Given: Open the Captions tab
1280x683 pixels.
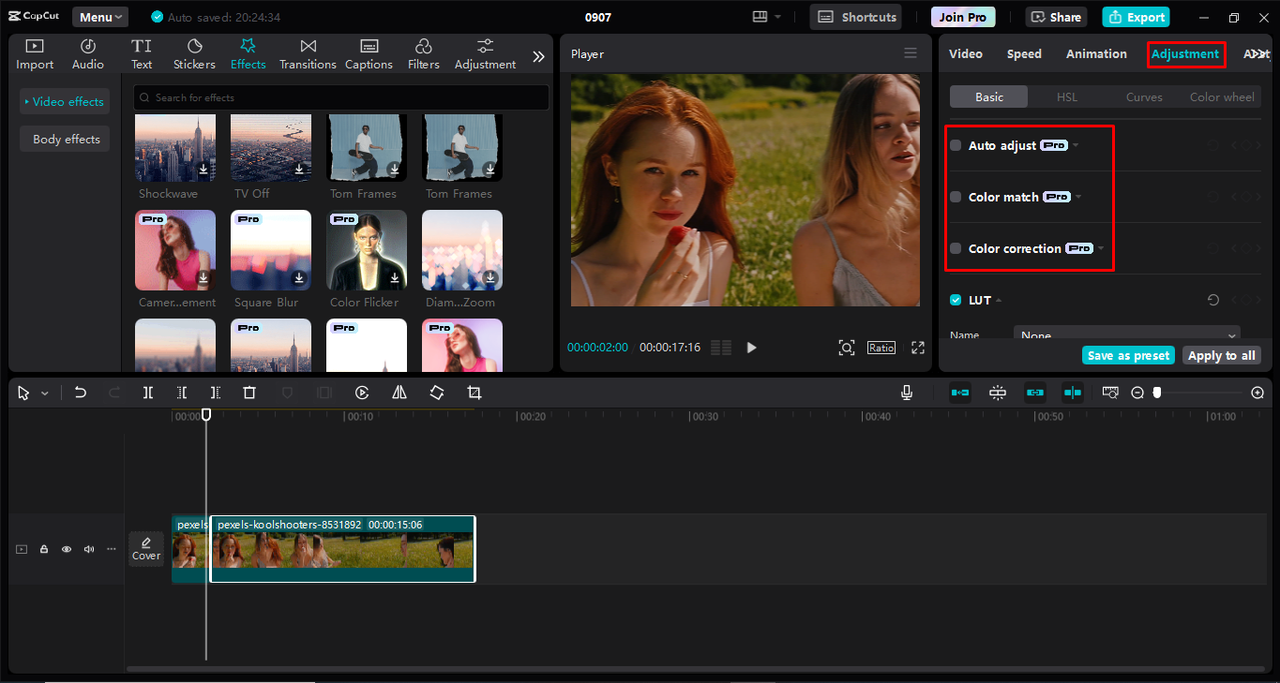Looking at the screenshot, I should pos(369,54).
